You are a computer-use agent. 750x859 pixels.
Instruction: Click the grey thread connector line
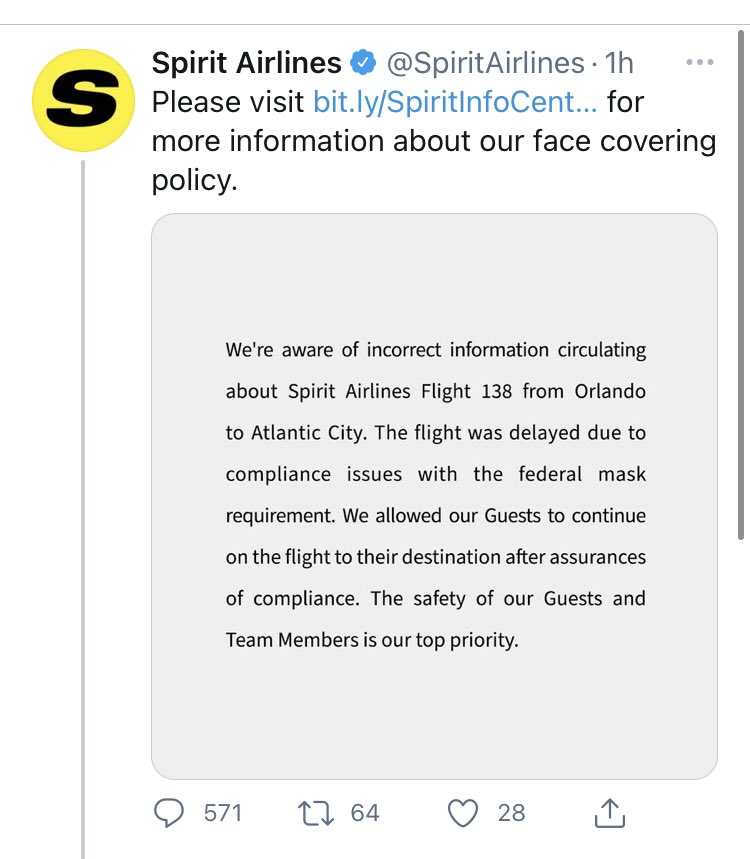click(x=83, y=500)
